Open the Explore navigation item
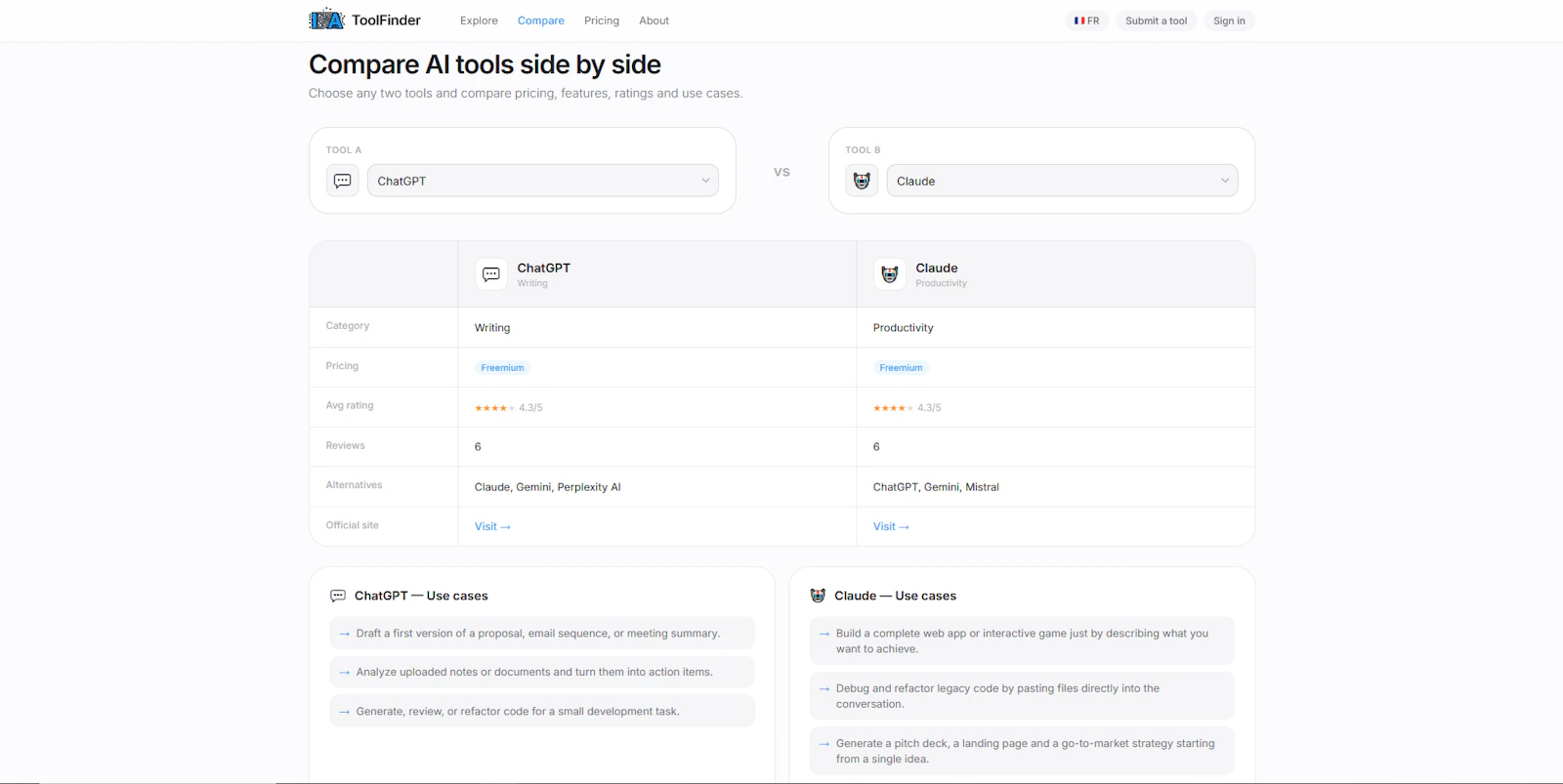The width and height of the screenshot is (1563, 784). pos(479,21)
